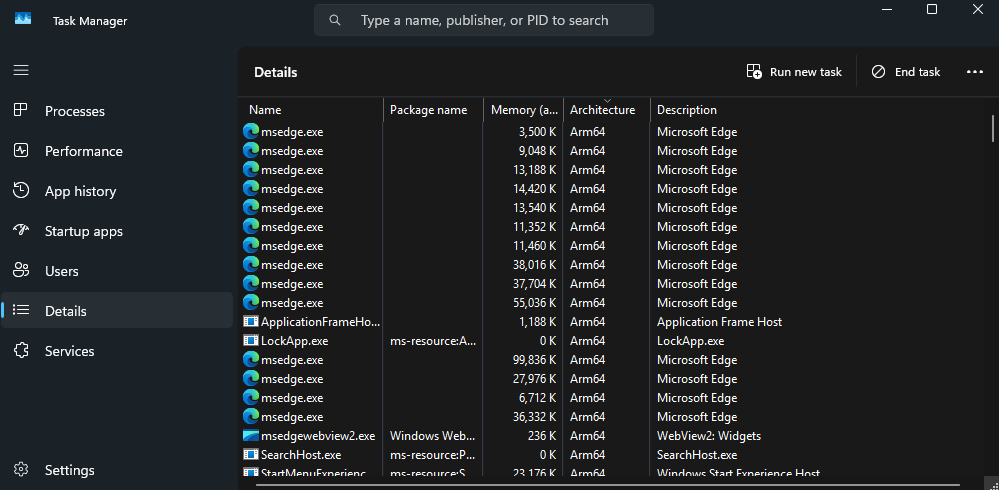Click the Edge icon for 3,500 K process
The width and height of the screenshot is (999, 490).
(251, 132)
